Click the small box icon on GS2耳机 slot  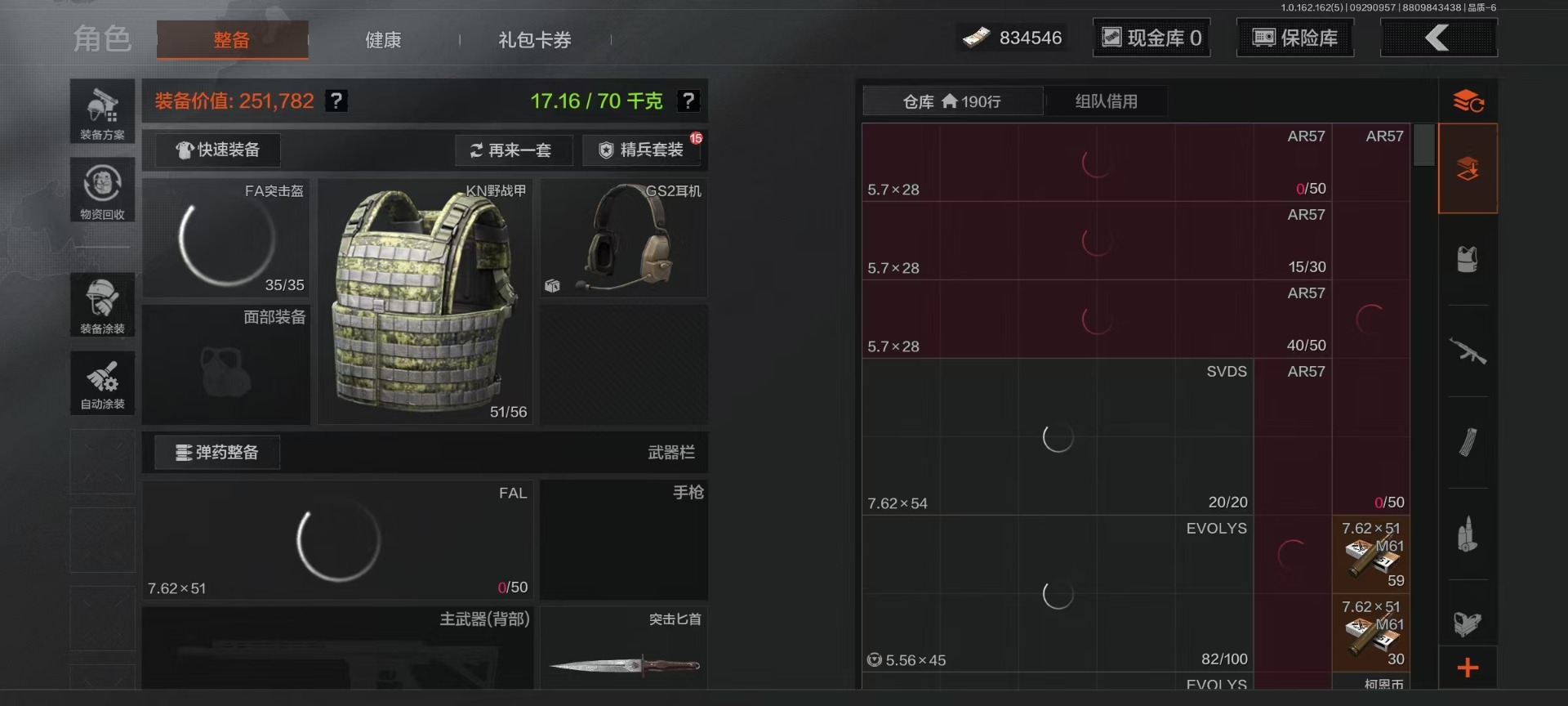pos(553,285)
